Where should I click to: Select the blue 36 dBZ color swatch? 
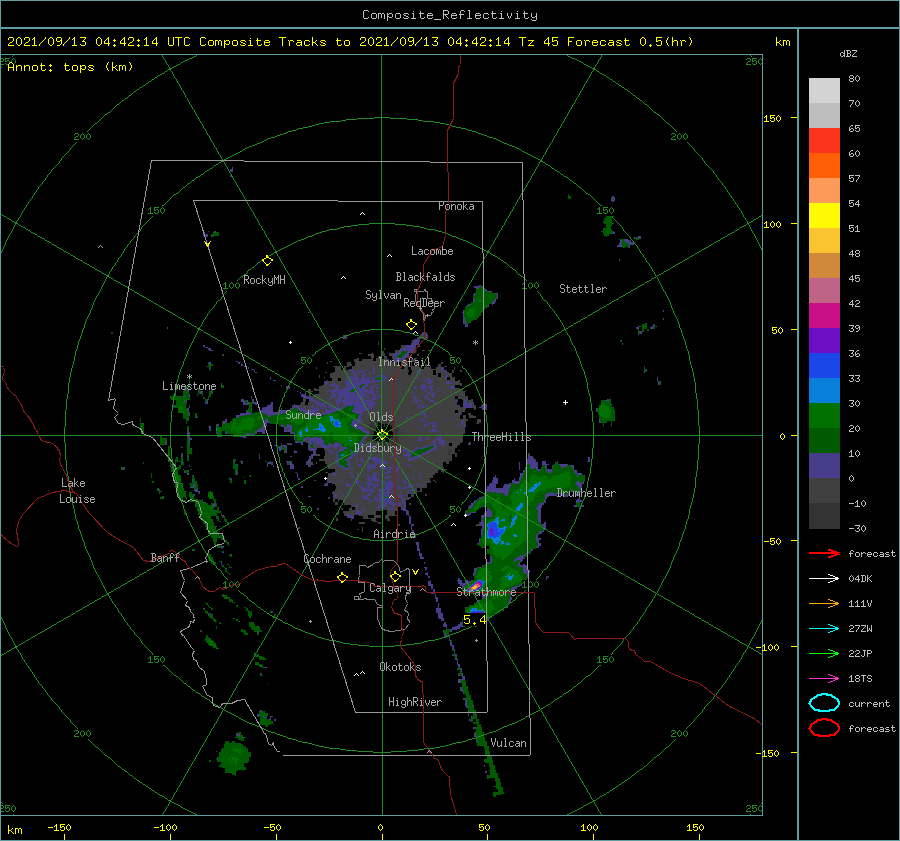point(824,365)
